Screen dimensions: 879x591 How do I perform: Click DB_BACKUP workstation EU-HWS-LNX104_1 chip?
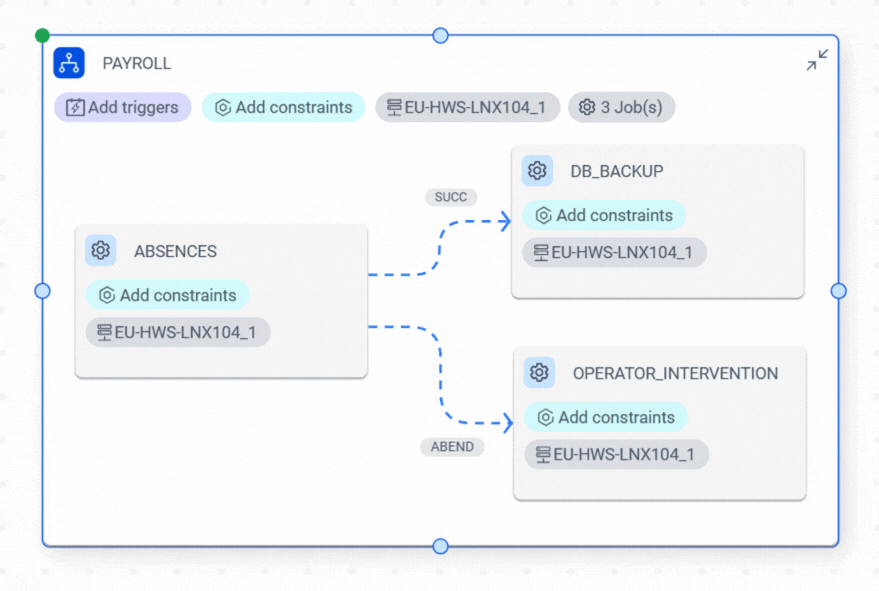(x=614, y=253)
